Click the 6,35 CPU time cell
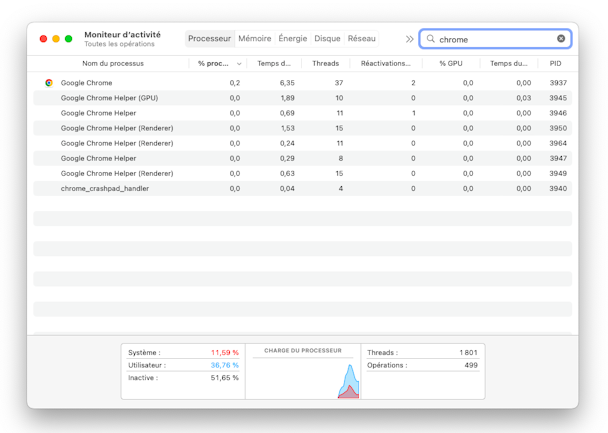The height and width of the screenshot is (433, 608). [x=287, y=83]
